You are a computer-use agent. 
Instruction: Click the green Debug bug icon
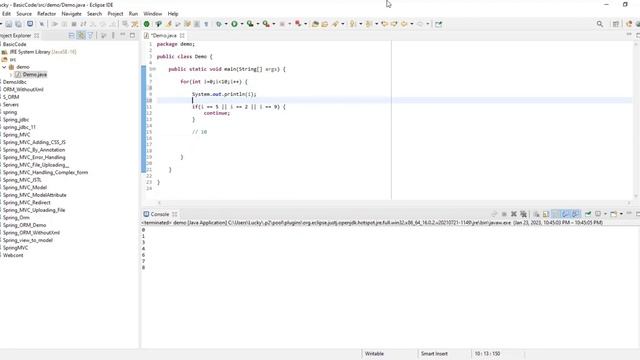219,24
